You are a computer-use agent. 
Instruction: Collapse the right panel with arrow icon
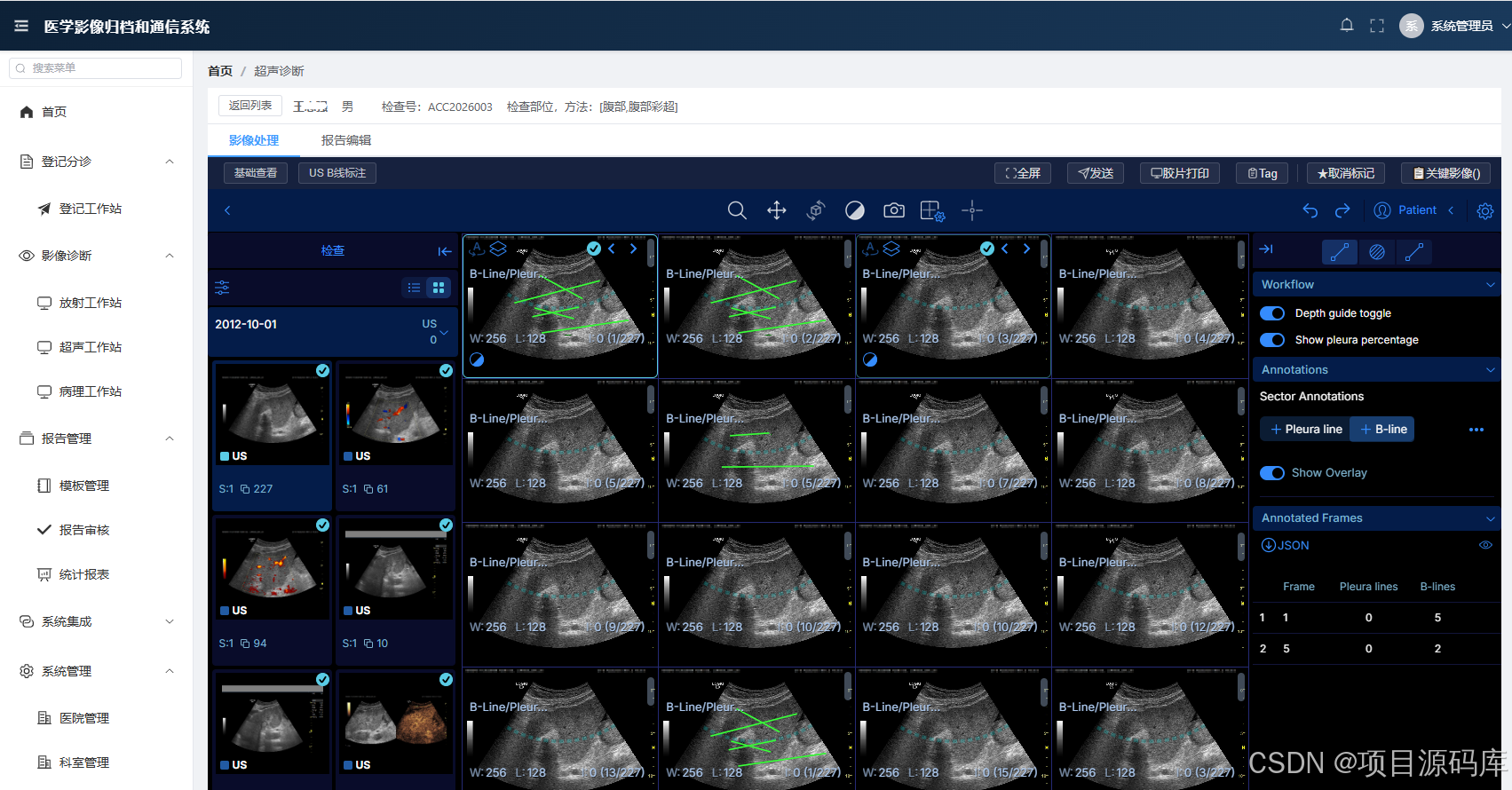[x=1266, y=249]
